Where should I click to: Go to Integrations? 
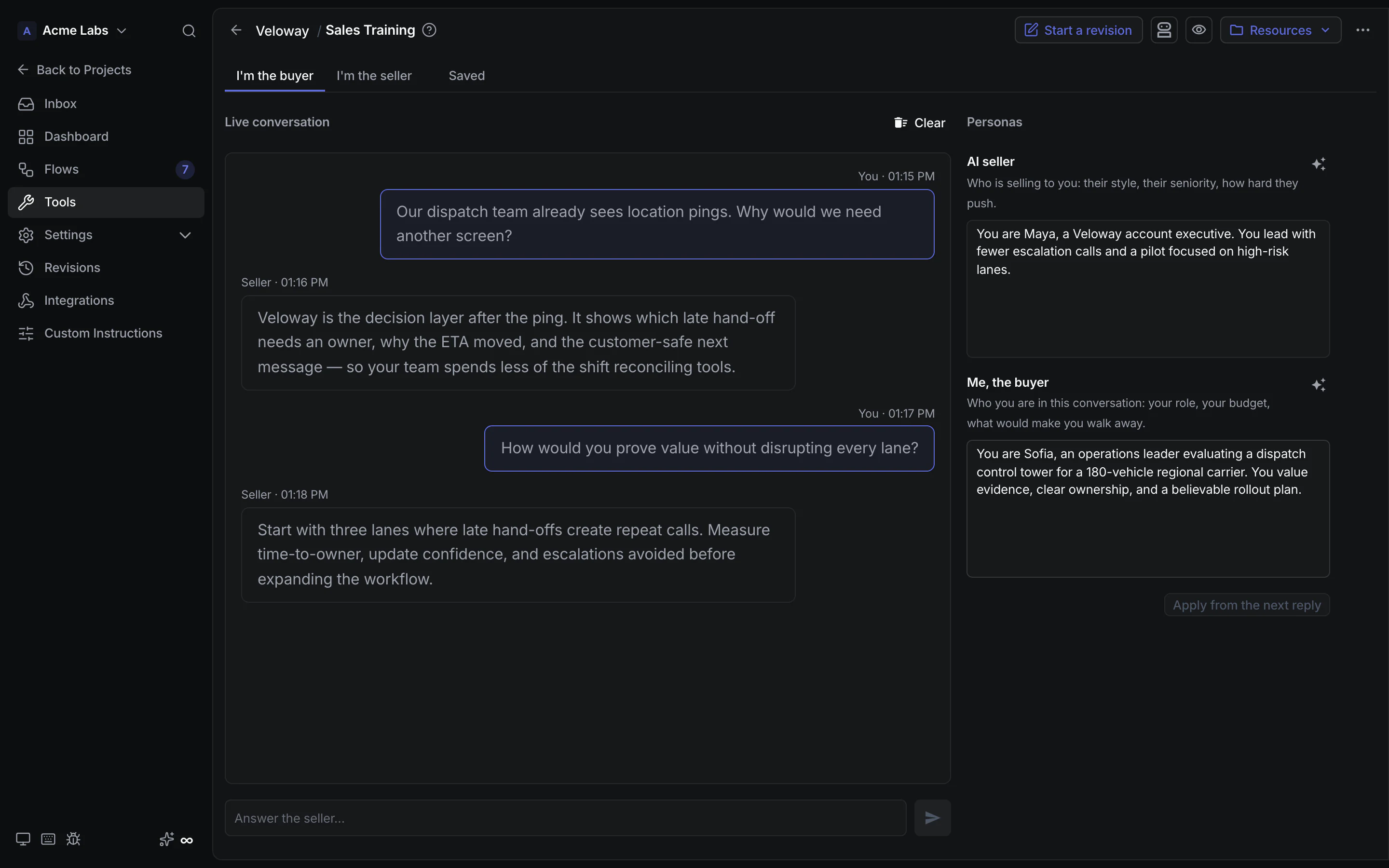tap(106, 300)
